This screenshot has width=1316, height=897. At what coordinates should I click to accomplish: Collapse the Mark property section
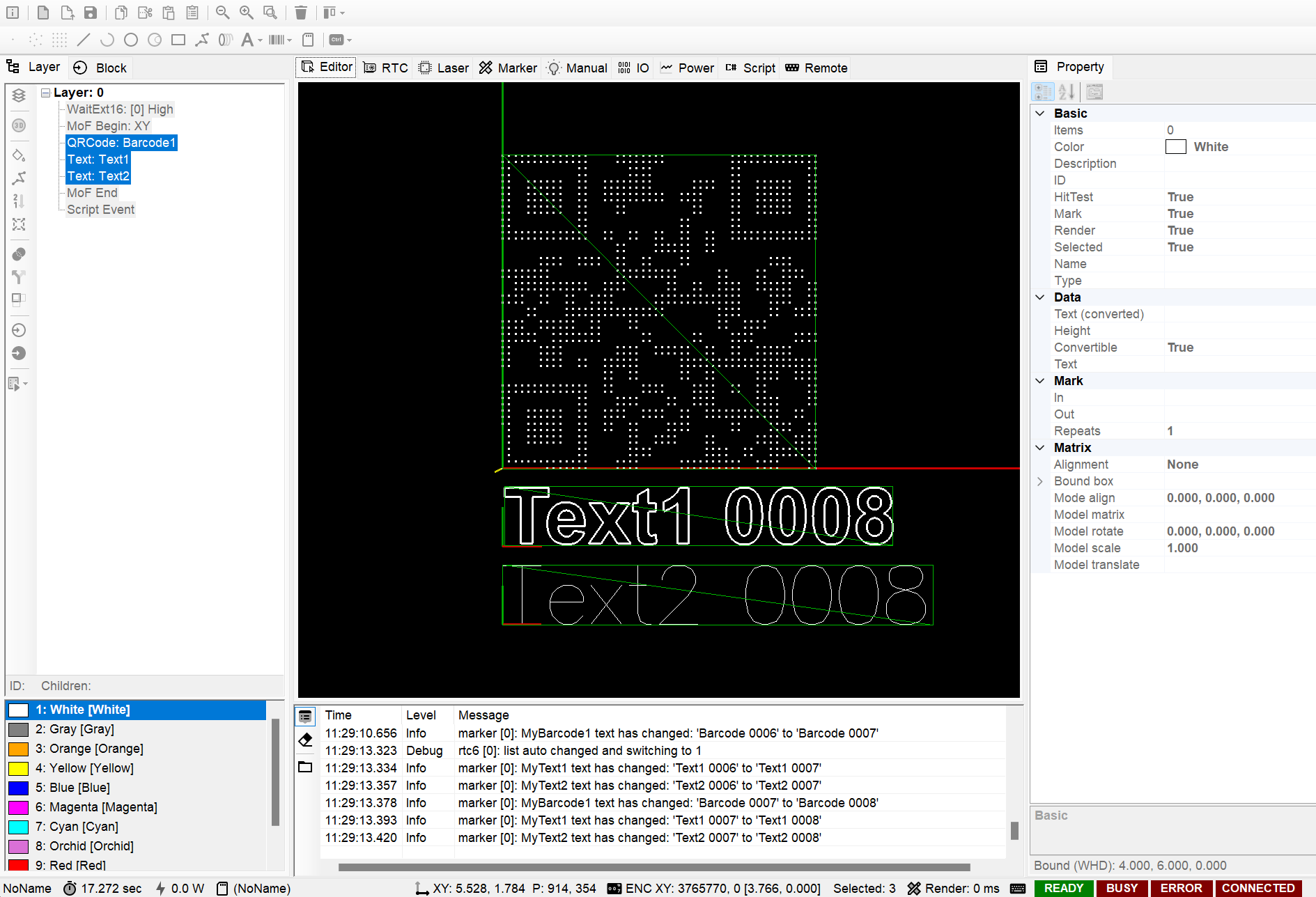[x=1040, y=381]
